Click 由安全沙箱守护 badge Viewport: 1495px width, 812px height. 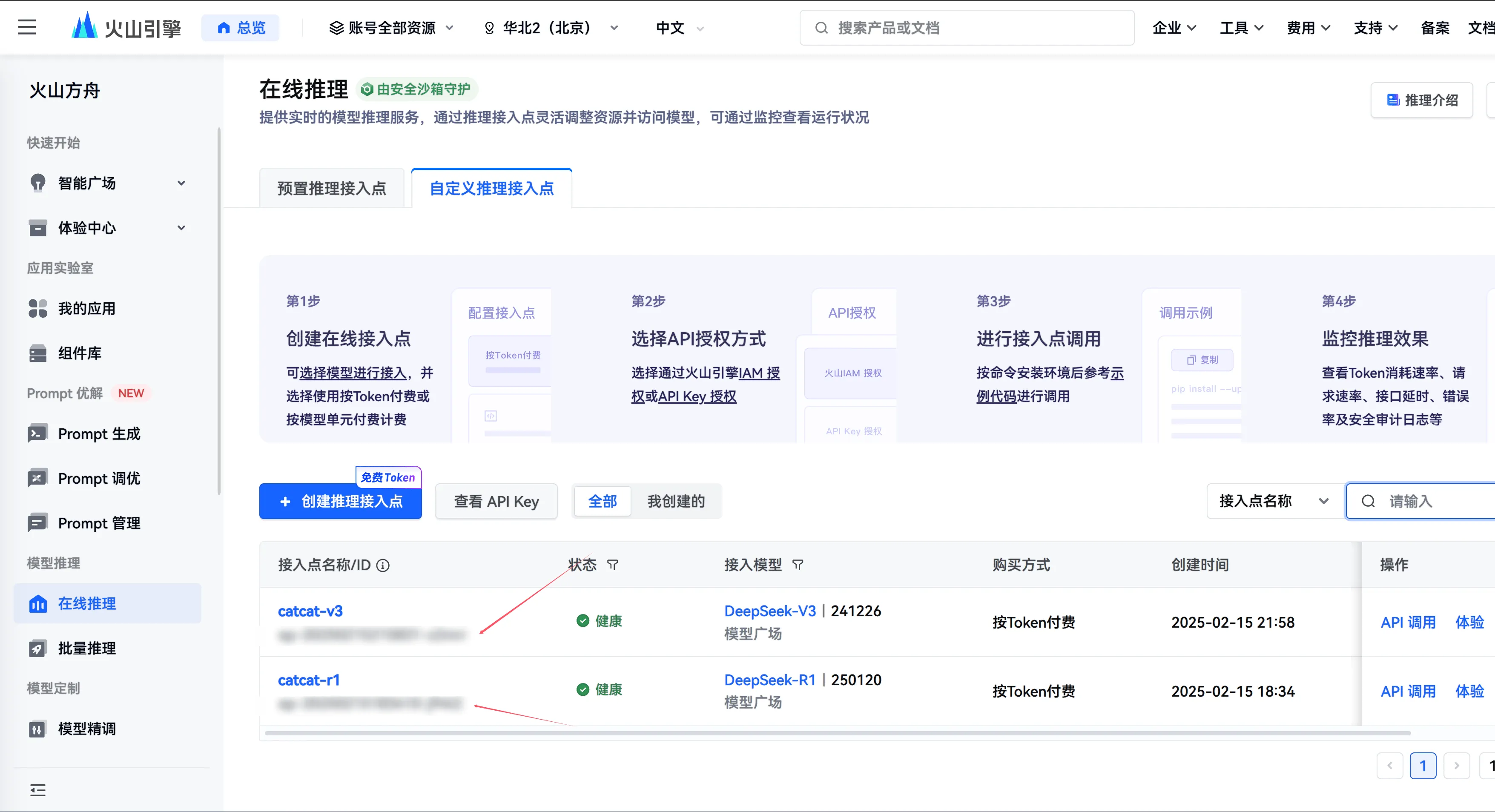tap(416, 89)
